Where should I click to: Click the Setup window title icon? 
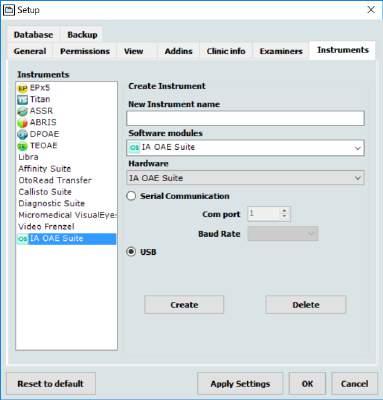click(9, 10)
